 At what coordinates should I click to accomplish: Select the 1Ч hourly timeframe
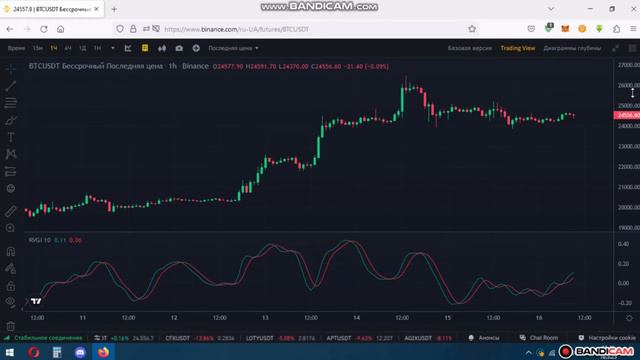tap(54, 48)
